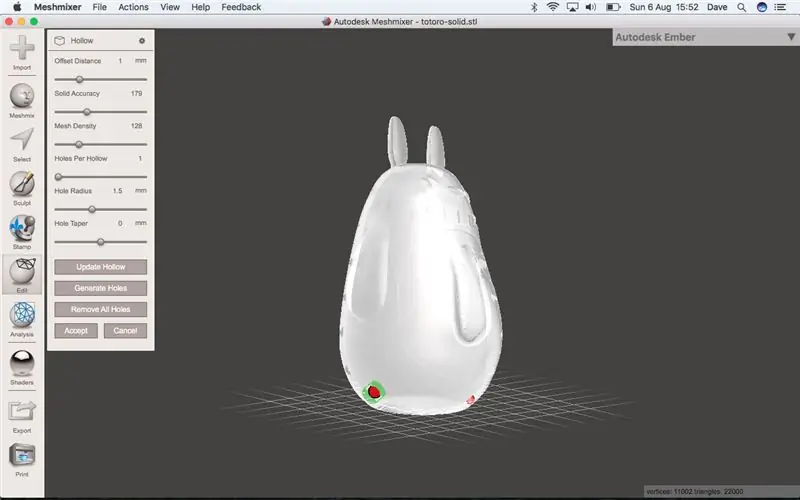Viewport: 800px width, 500px height.
Task: Click the pink drain hole marker
Action: click(x=471, y=399)
